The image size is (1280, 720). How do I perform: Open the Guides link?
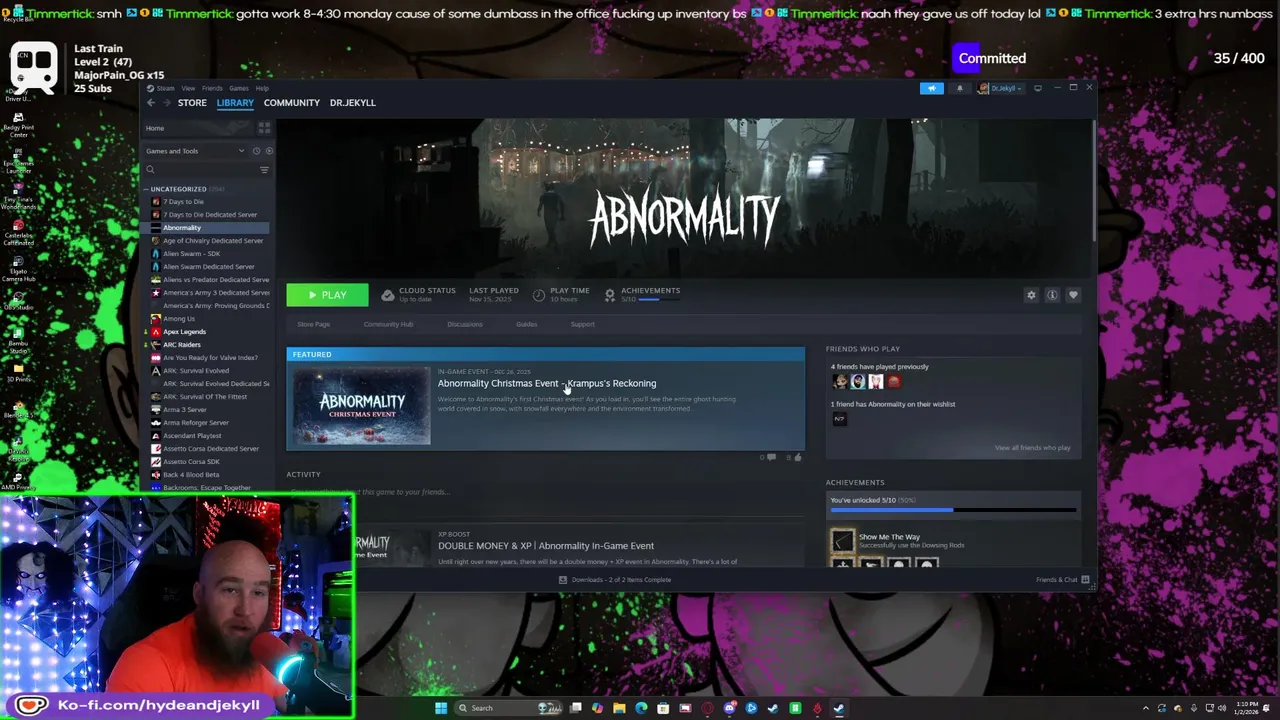coord(527,324)
